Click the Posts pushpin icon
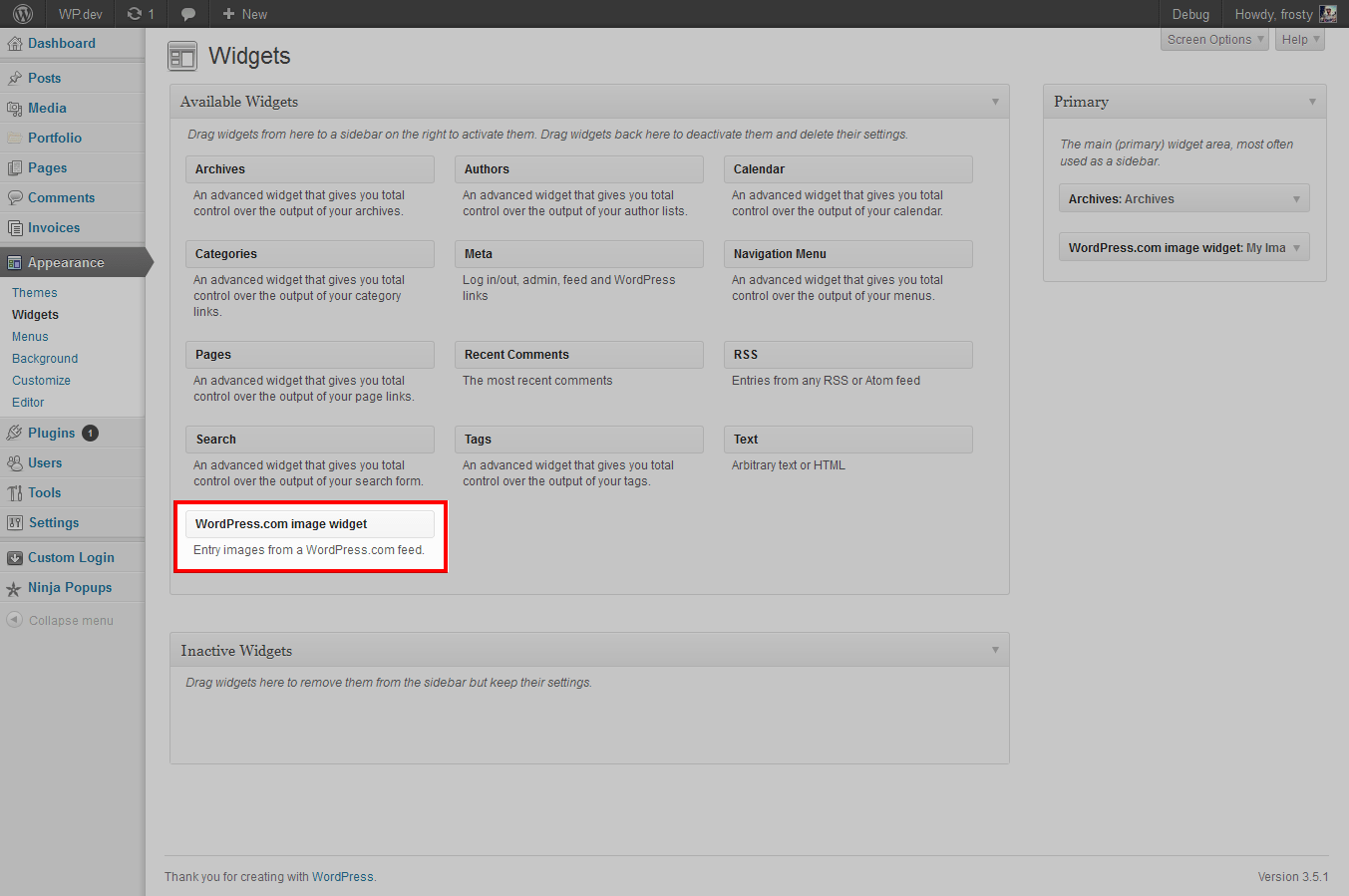 [14, 79]
